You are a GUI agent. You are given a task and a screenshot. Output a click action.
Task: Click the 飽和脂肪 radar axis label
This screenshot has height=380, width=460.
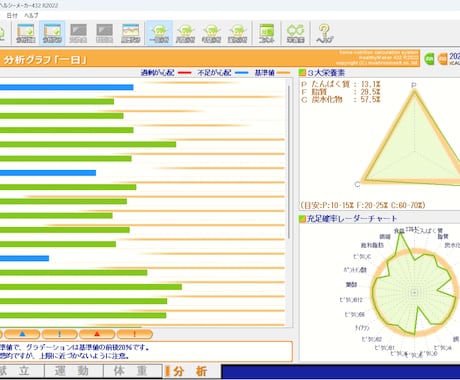tap(372, 245)
